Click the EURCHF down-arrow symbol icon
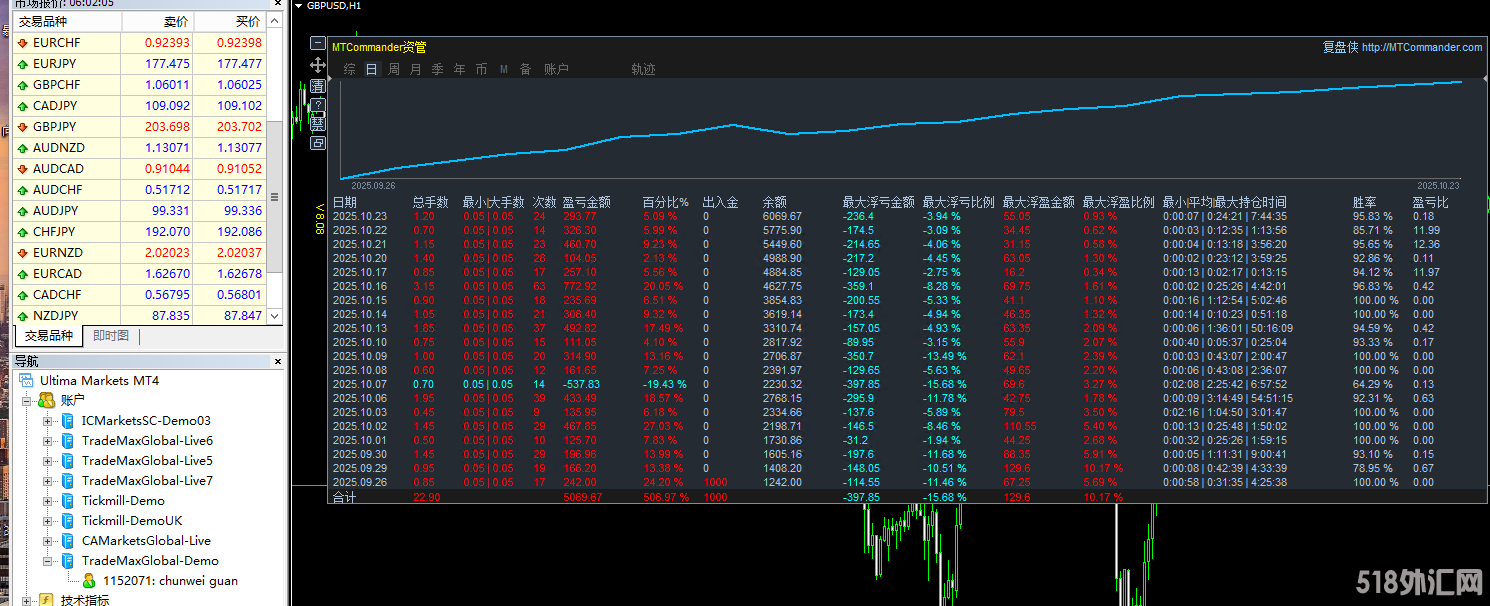Screen dimensions: 1490x606 point(22,43)
